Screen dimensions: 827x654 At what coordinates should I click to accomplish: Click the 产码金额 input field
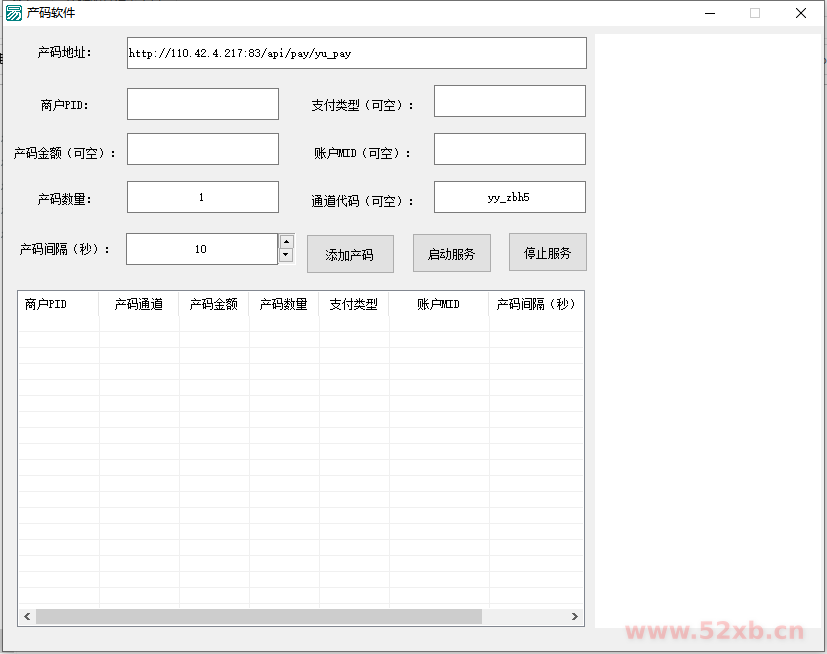(x=203, y=149)
